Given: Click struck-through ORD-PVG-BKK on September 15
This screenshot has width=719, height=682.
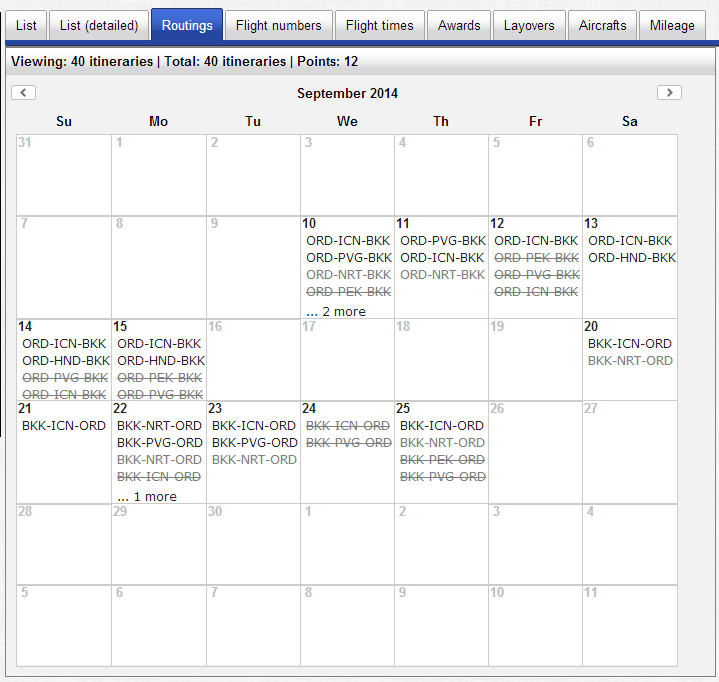Looking at the screenshot, I should tap(160, 395).
